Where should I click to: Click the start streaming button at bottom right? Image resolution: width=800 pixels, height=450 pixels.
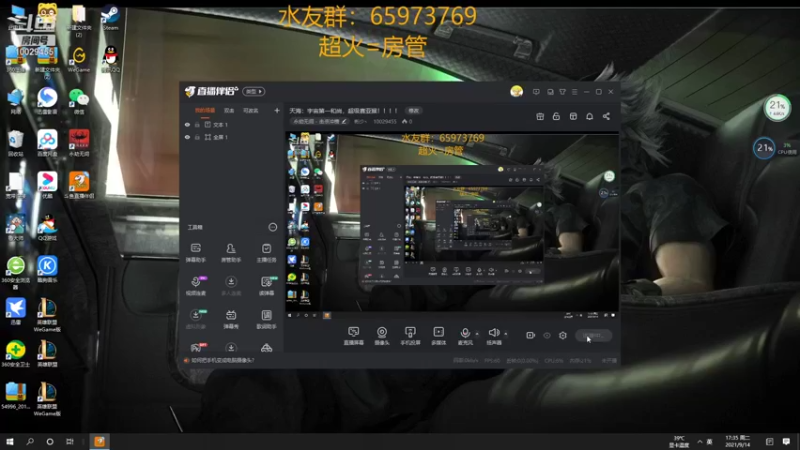(x=593, y=335)
